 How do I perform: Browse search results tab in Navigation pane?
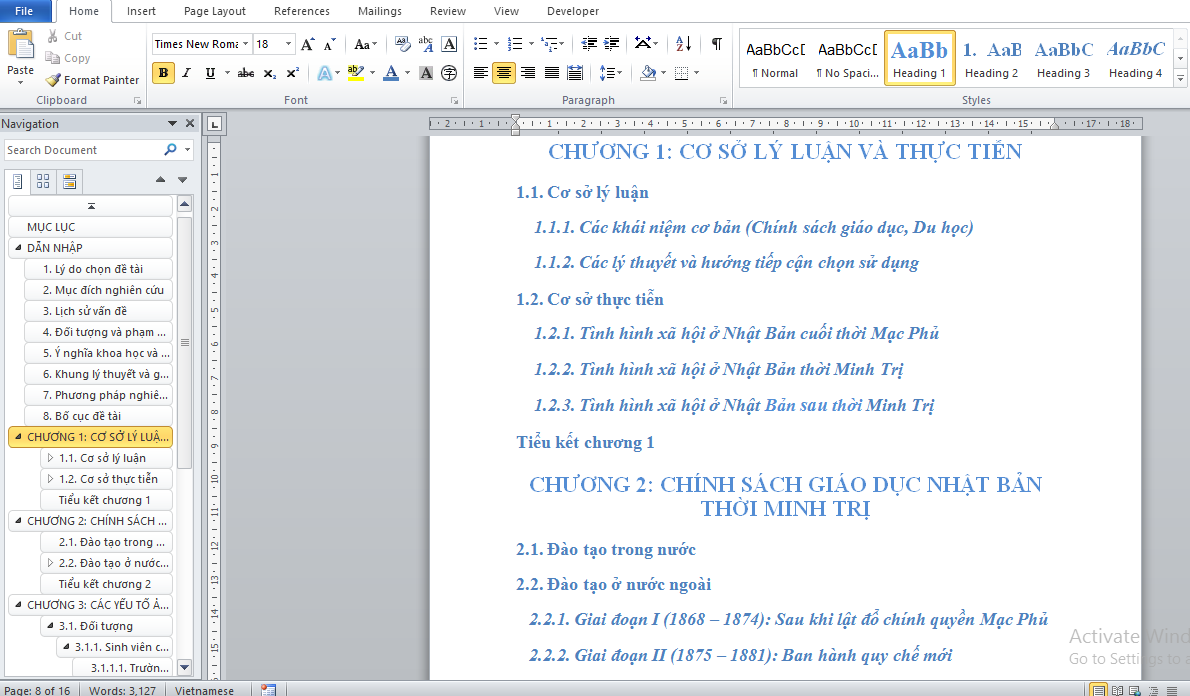(69, 181)
